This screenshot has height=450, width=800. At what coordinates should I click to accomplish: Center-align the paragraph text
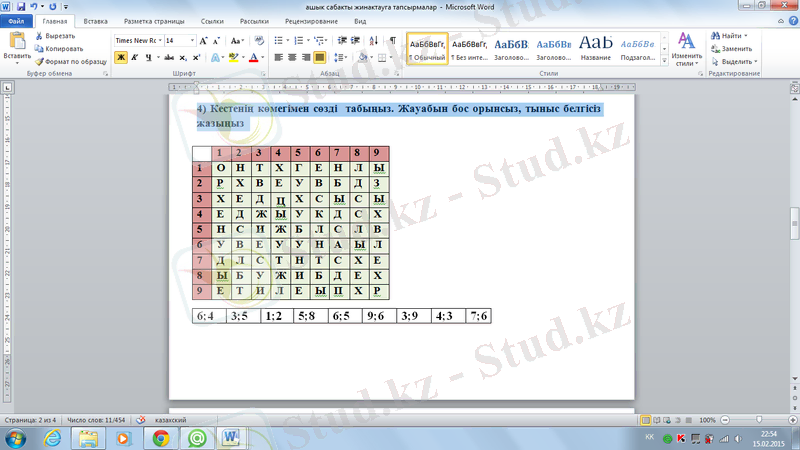[x=293, y=58]
